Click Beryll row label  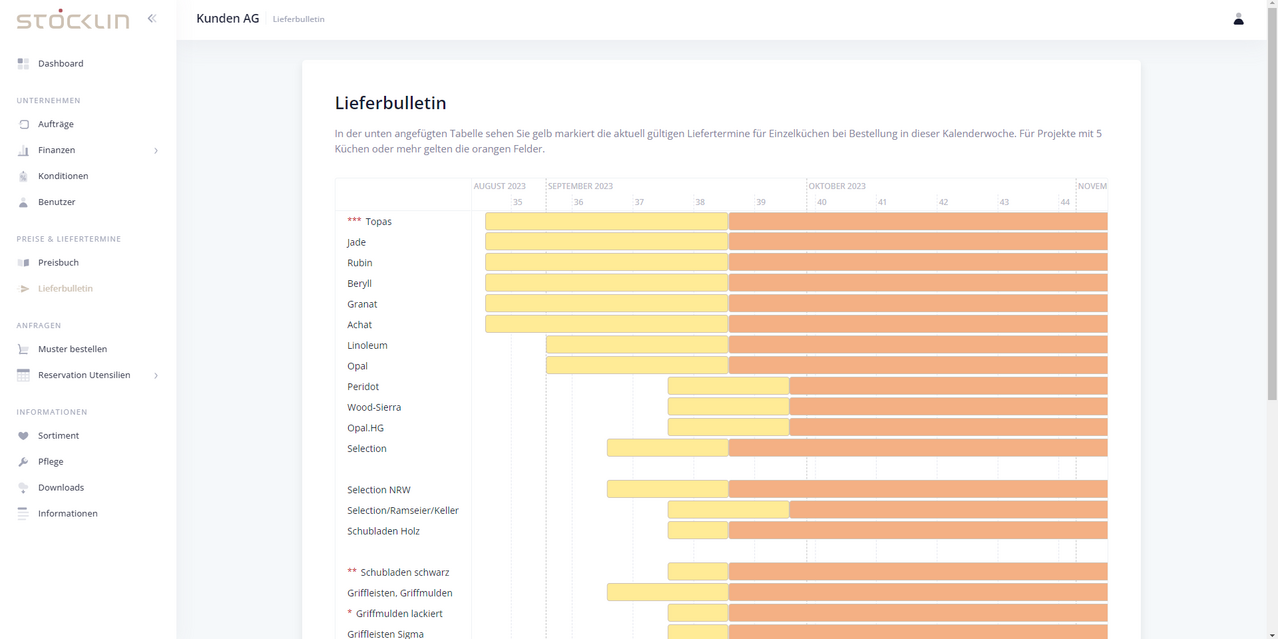coord(359,283)
